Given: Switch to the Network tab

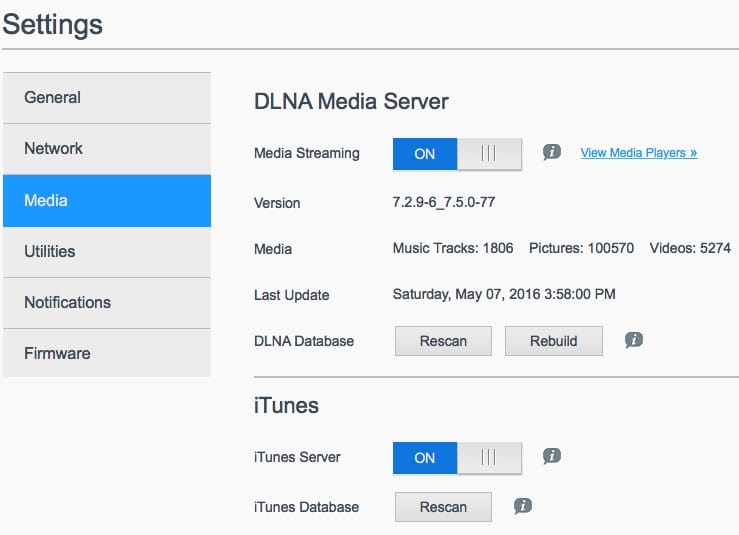Looking at the screenshot, I should (x=107, y=149).
